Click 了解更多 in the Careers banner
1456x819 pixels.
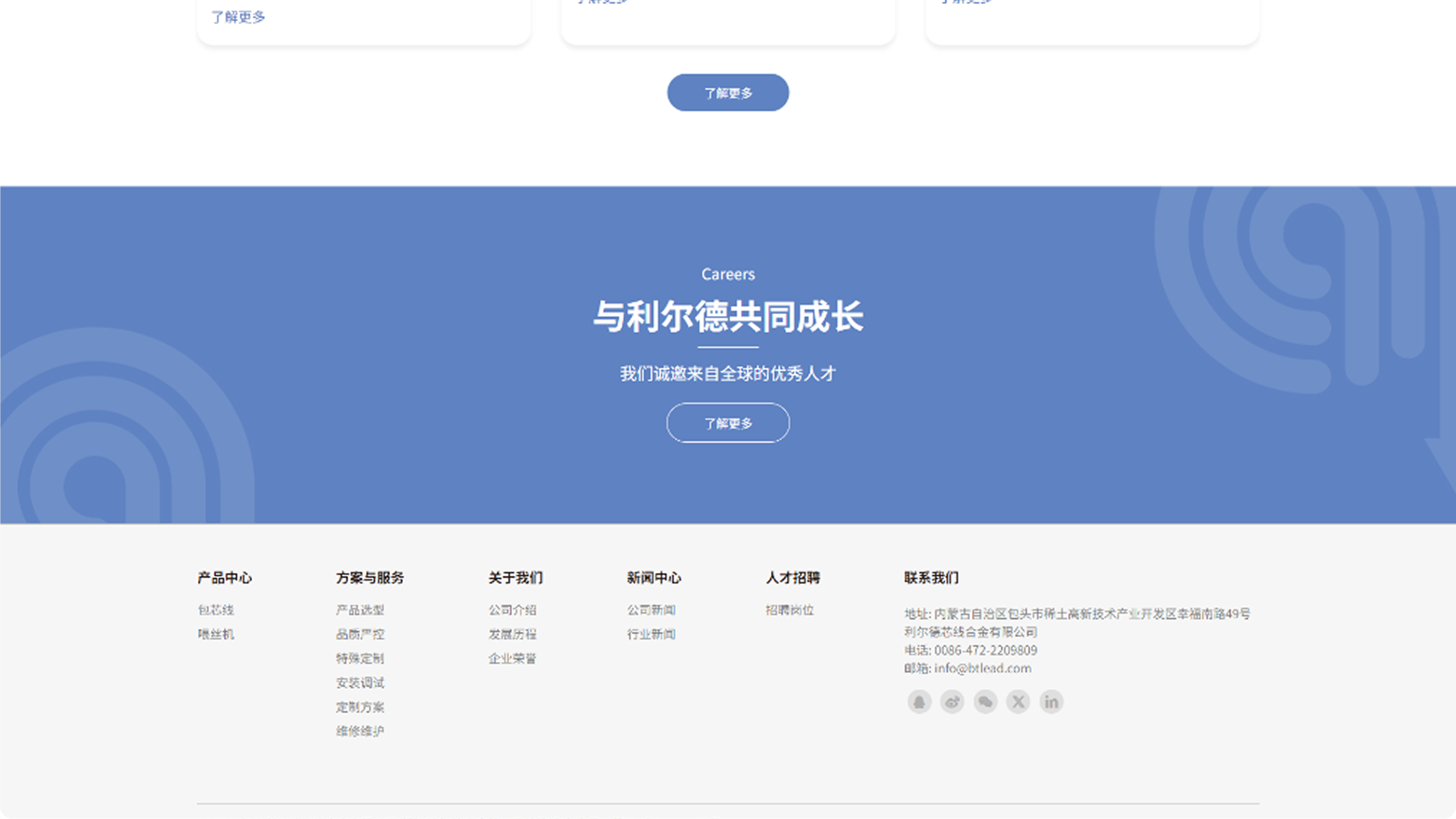pyautogui.click(x=727, y=423)
